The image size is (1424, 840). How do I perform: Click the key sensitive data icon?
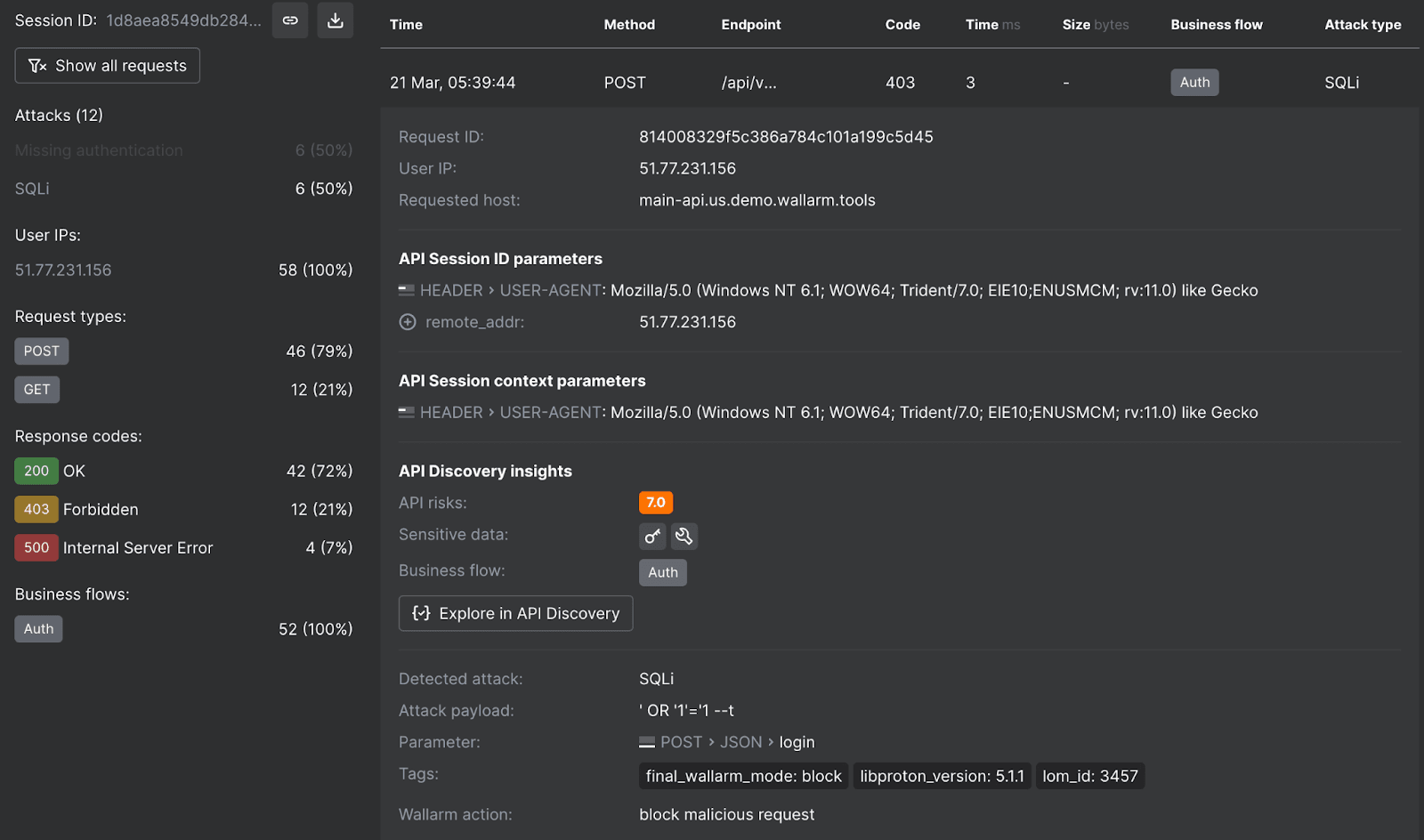click(652, 536)
